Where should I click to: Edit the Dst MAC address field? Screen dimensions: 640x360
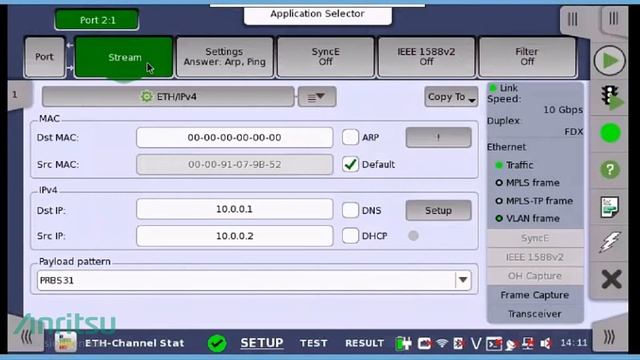(x=234, y=138)
